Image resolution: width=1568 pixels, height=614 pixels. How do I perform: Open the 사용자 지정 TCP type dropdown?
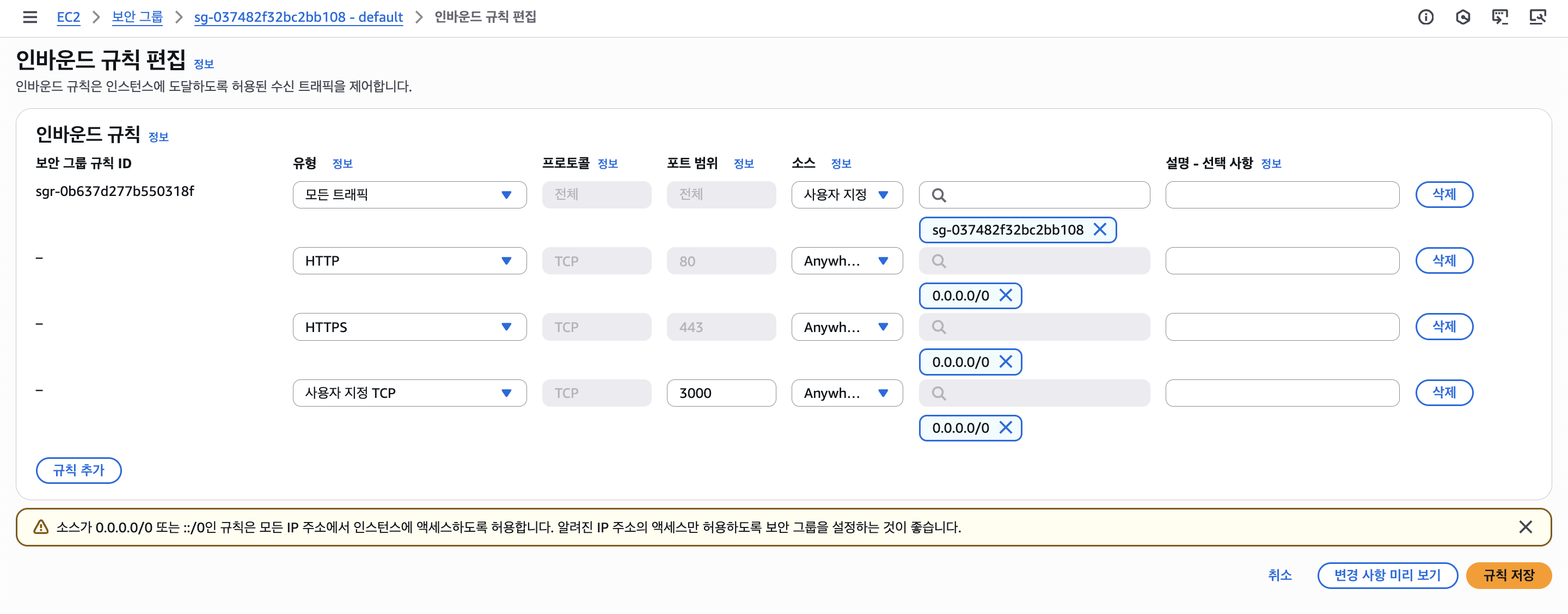pyautogui.click(x=409, y=393)
